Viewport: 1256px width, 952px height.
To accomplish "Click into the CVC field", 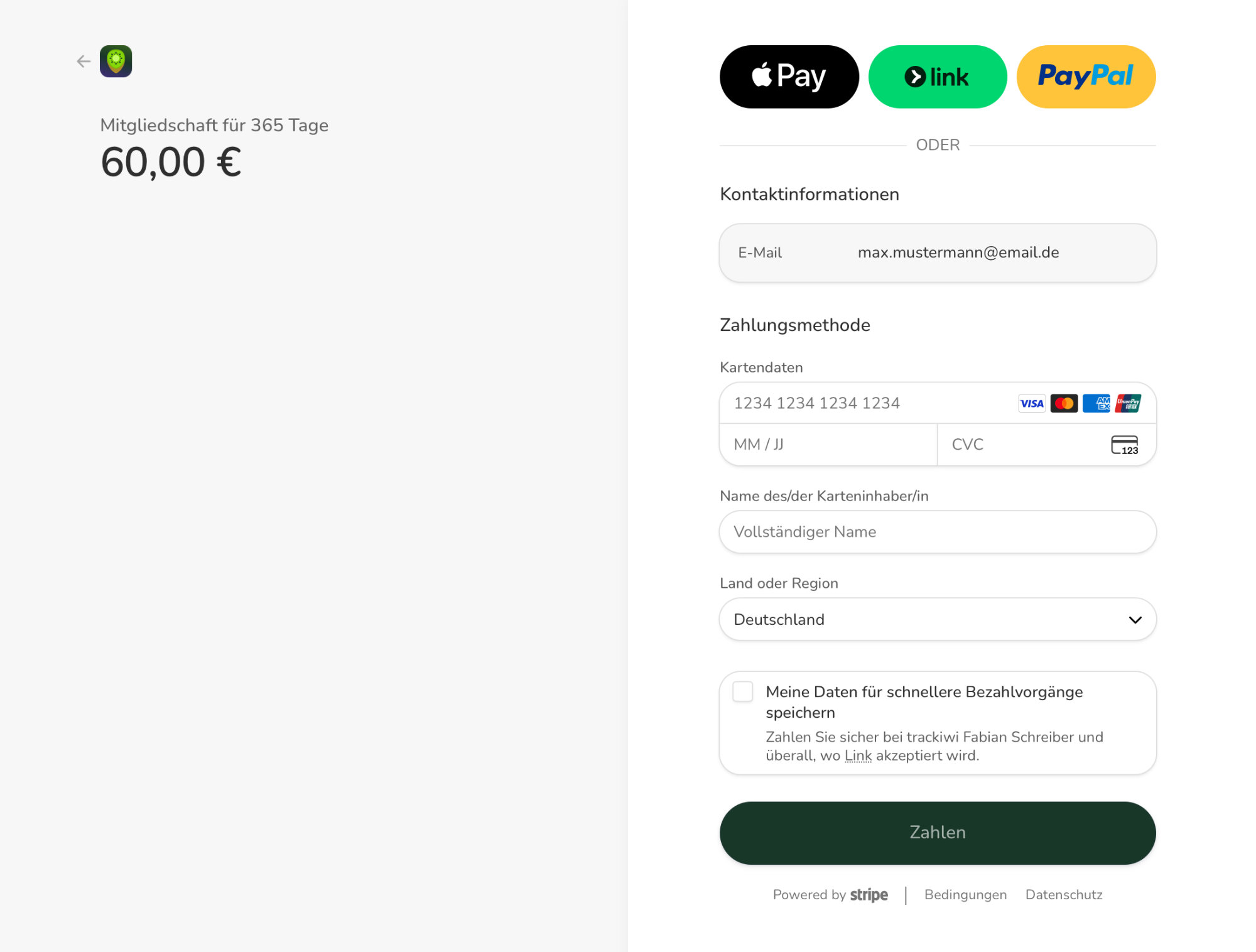I will [1024, 445].
